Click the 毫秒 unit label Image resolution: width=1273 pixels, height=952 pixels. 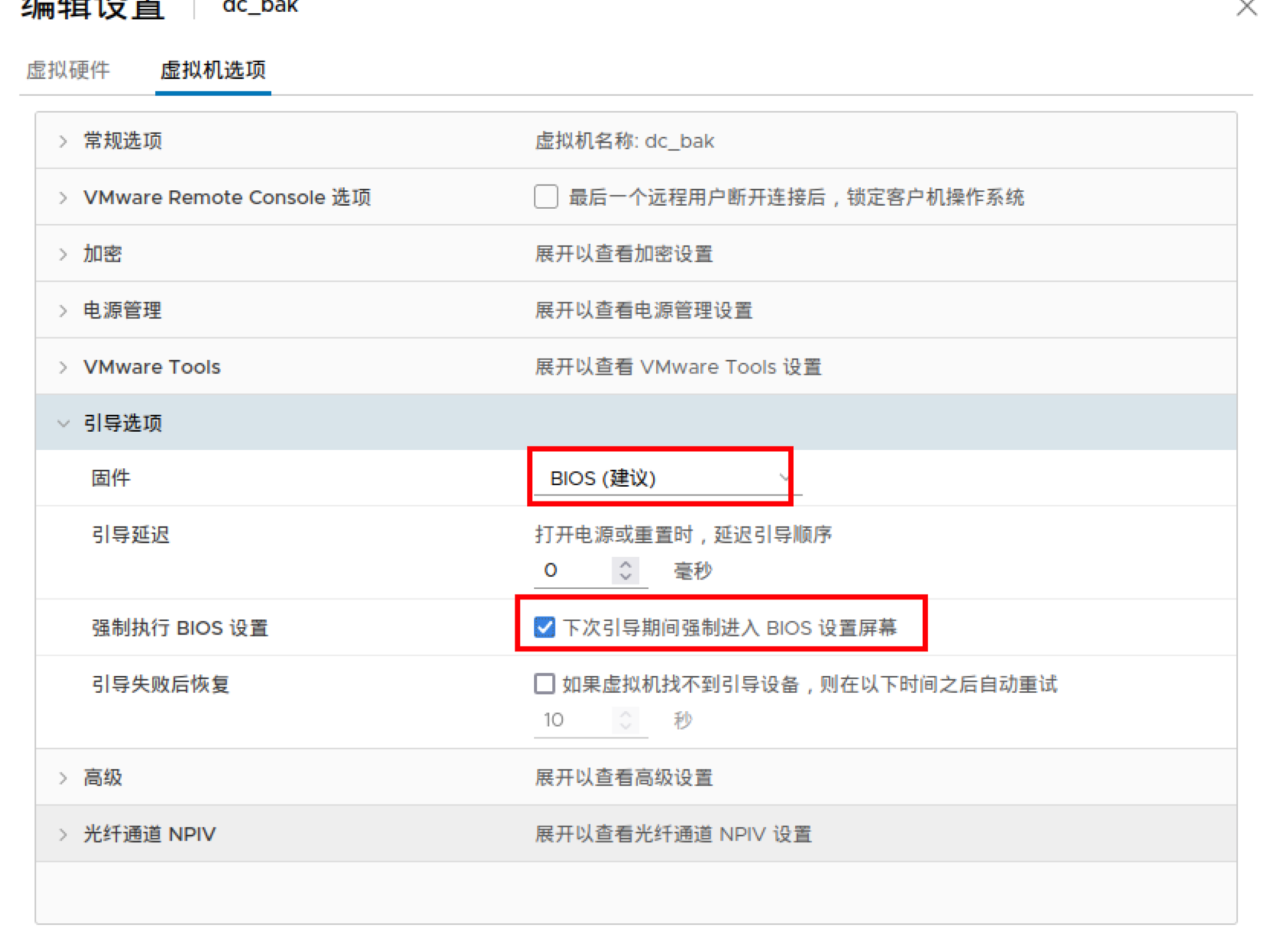click(693, 571)
